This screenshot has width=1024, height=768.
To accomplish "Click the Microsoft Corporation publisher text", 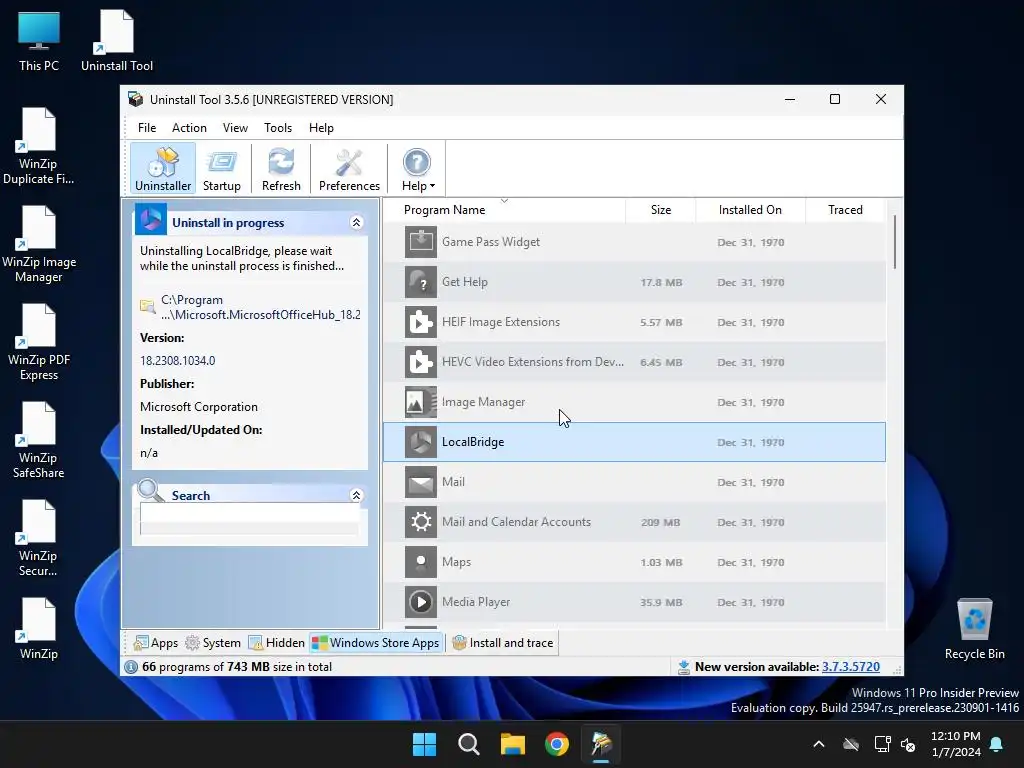I will [199, 406].
